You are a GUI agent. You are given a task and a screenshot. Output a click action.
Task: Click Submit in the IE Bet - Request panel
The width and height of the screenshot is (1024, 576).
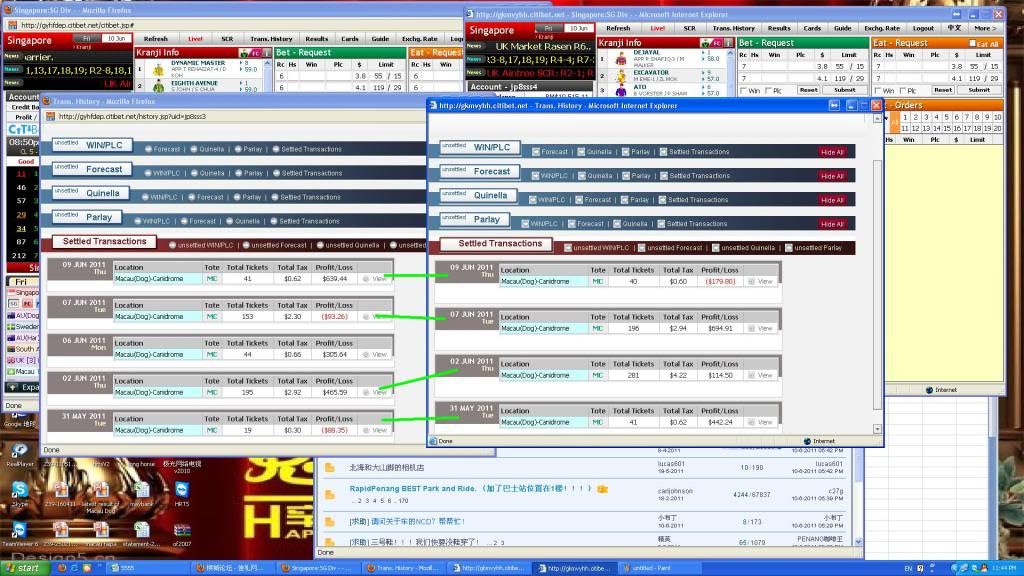pos(844,90)
